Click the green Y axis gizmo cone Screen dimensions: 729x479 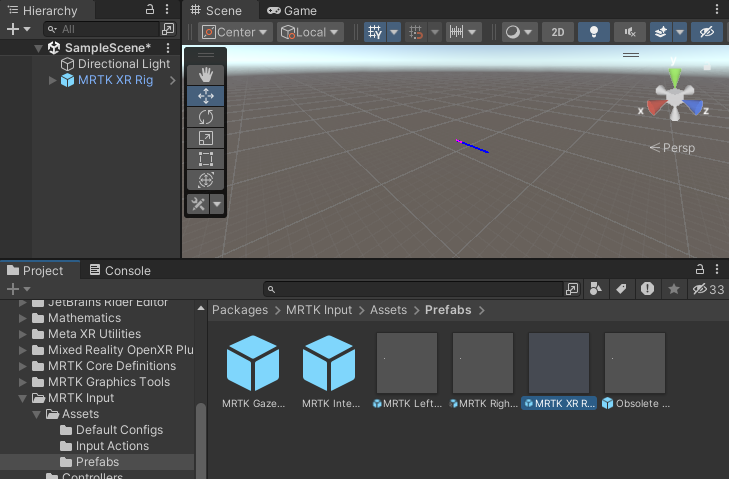[675, 76]
